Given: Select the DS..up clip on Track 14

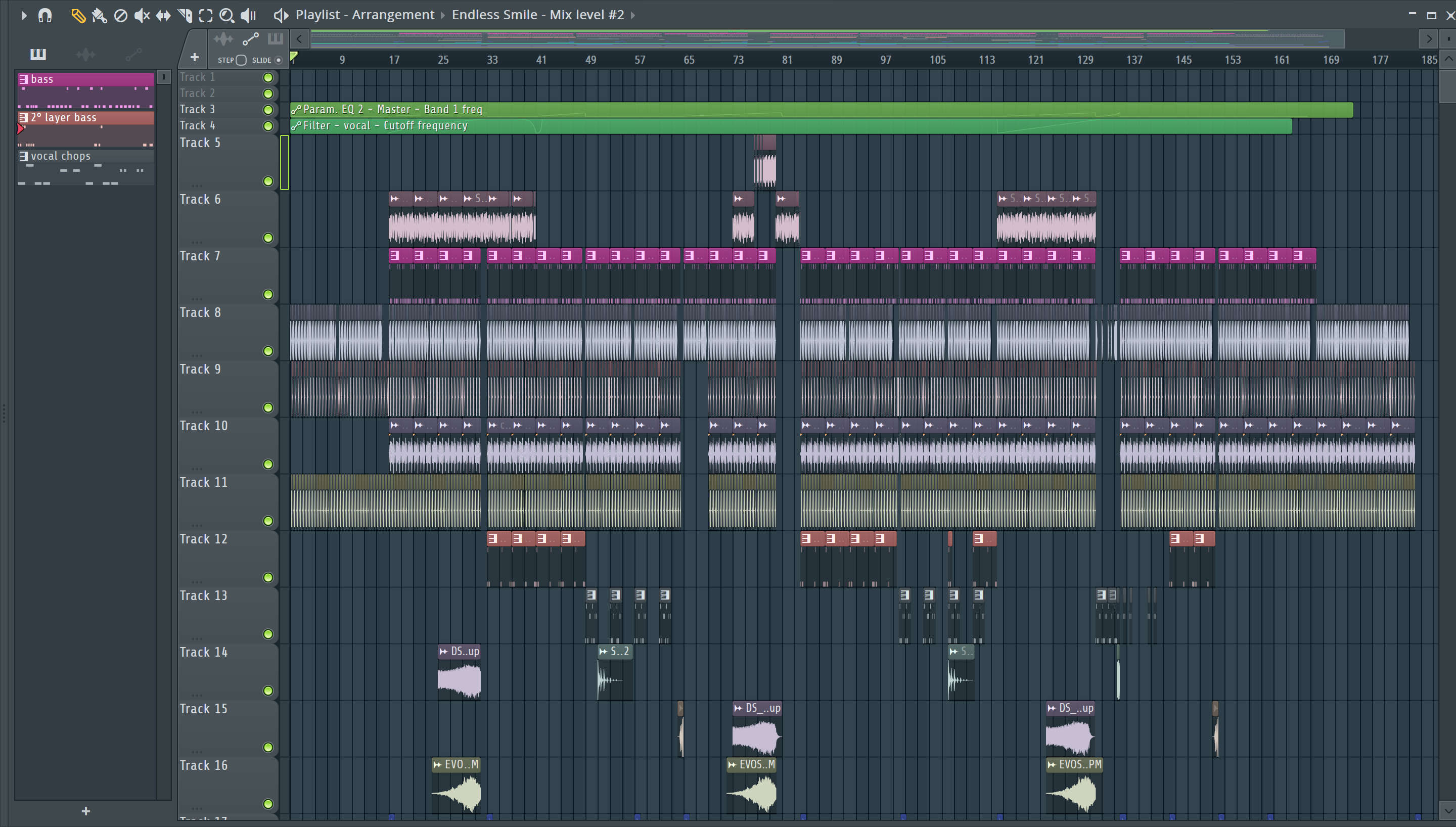Looking at the screenshot, I should pos(460,671).
